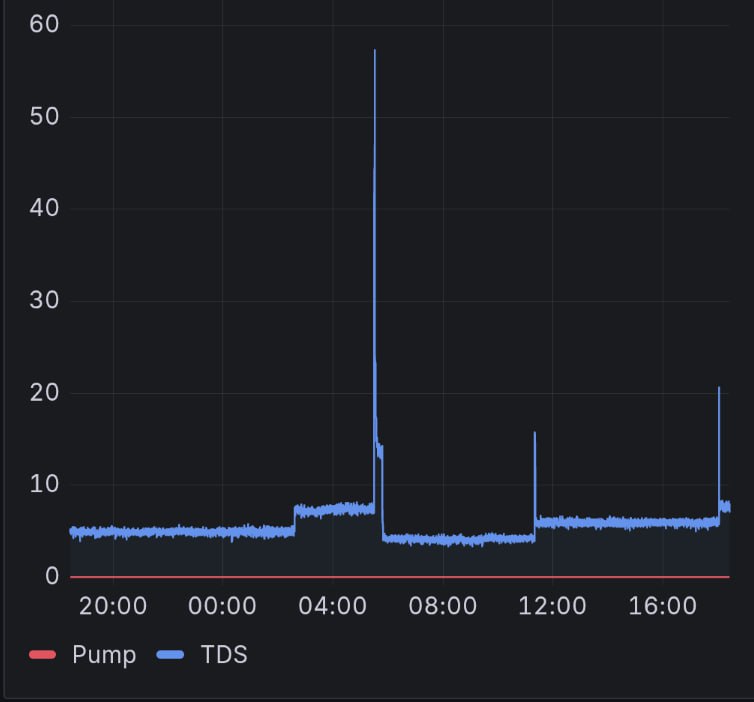The height and width of the screenshot is (702, 754).
Task: Click the TDS spike just before 12:00
Action: point(535,434)
